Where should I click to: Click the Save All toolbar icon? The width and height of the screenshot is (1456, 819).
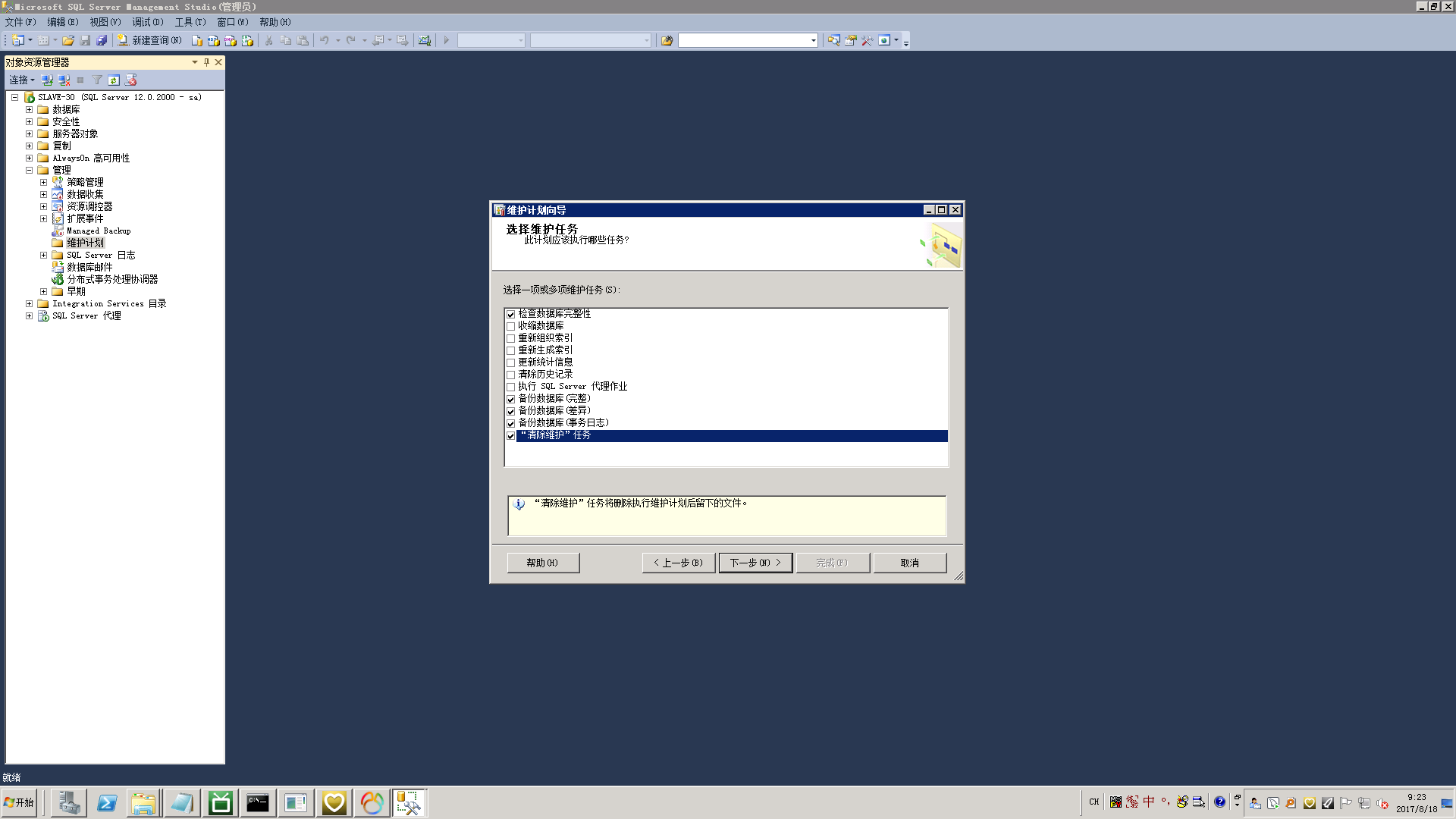coord(102,40)
